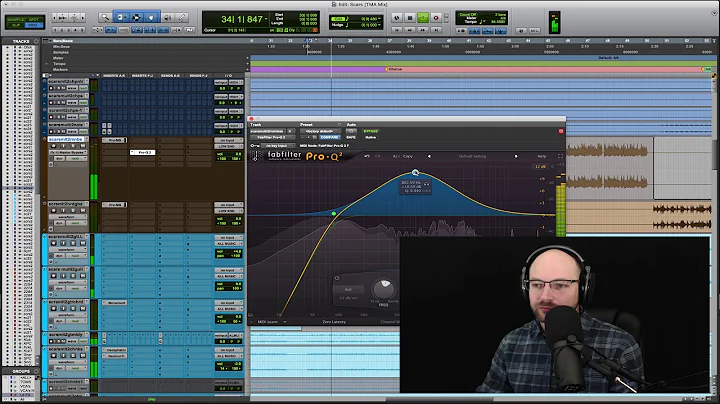Image resolution: width=720 pixels, height=404 pixels.
Task: Click Return to Zero button
Action: pyautogui.click(x=397, y=30)
